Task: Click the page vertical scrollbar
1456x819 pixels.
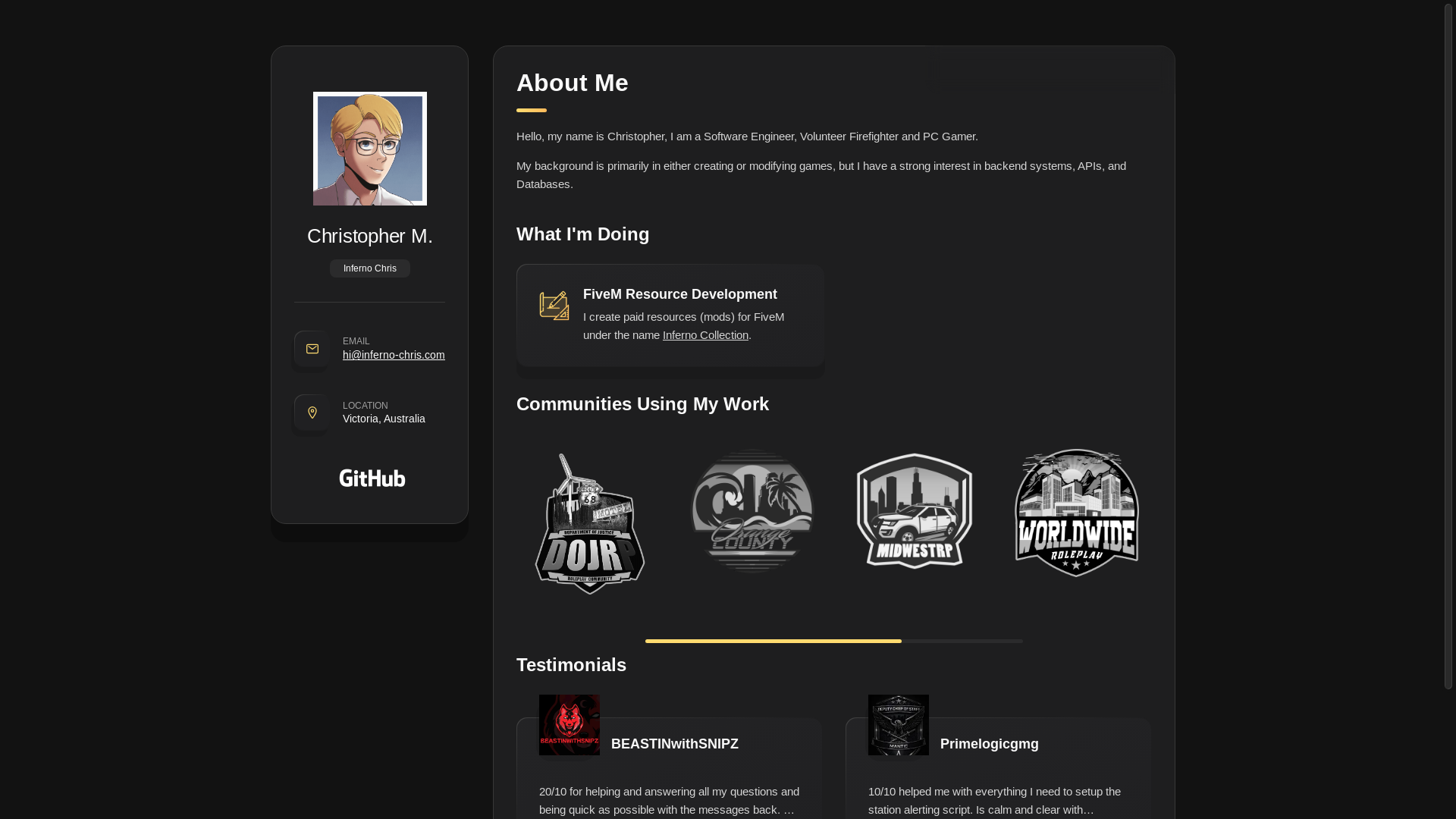Action: (x=1448, y=345)
